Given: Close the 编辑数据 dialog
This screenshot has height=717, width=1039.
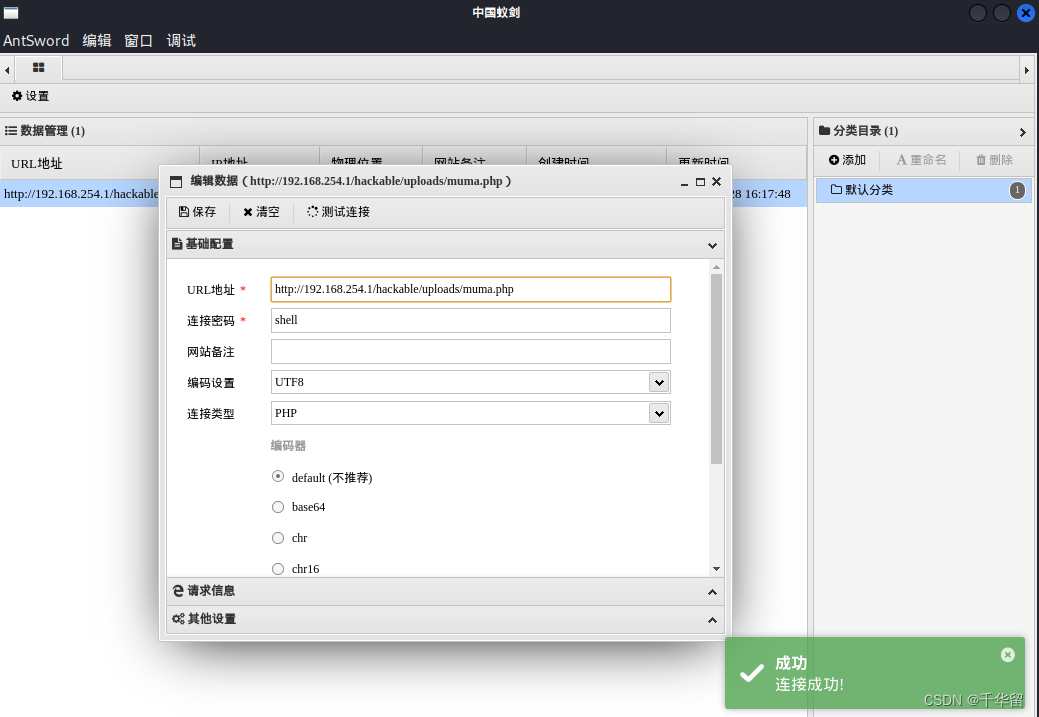Looking at the screenshot, I should pyautogui.click(x=716, y=182).
